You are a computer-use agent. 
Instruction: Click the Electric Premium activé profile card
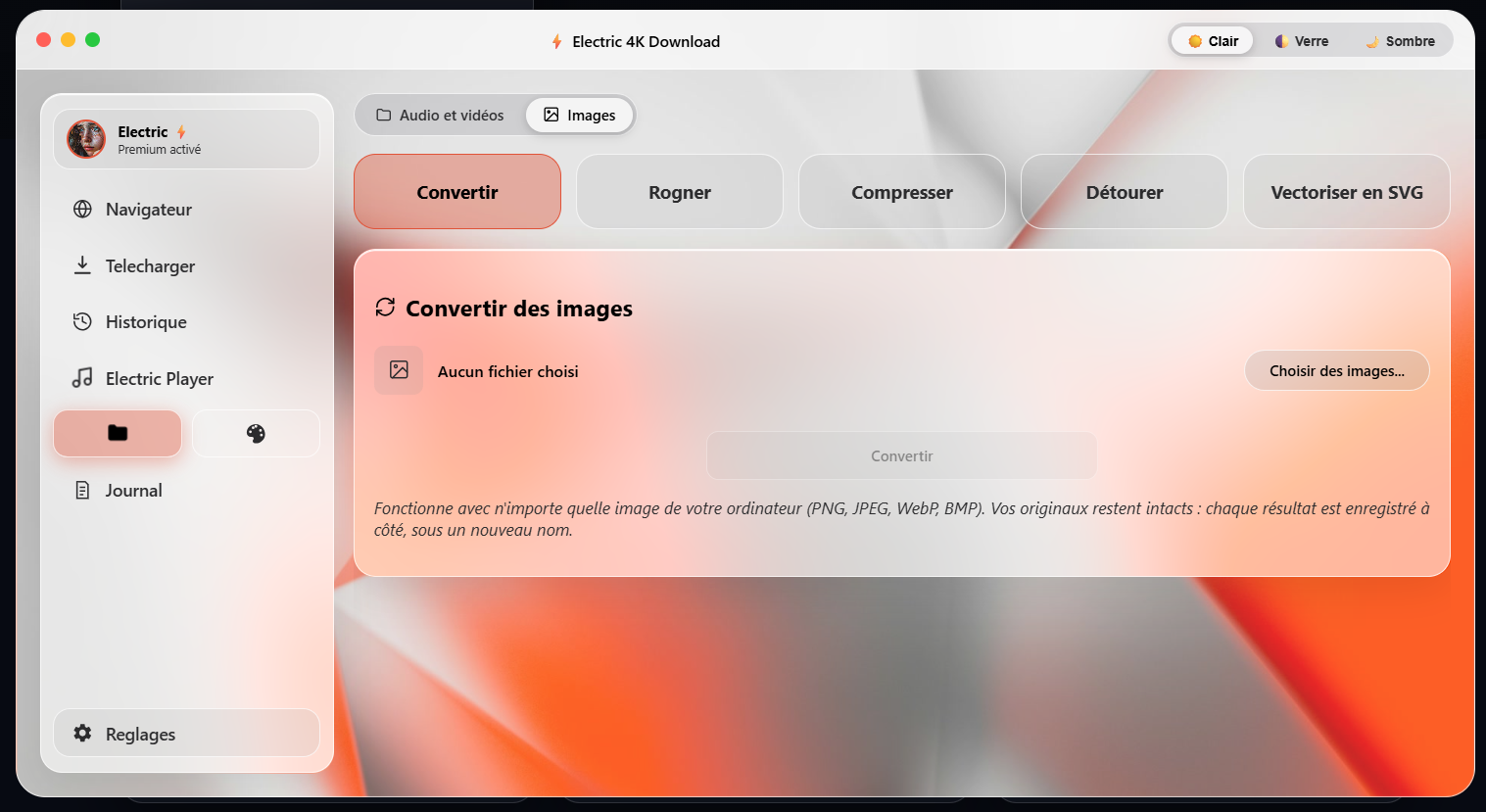pyautogui.click(x=186, y=139)
